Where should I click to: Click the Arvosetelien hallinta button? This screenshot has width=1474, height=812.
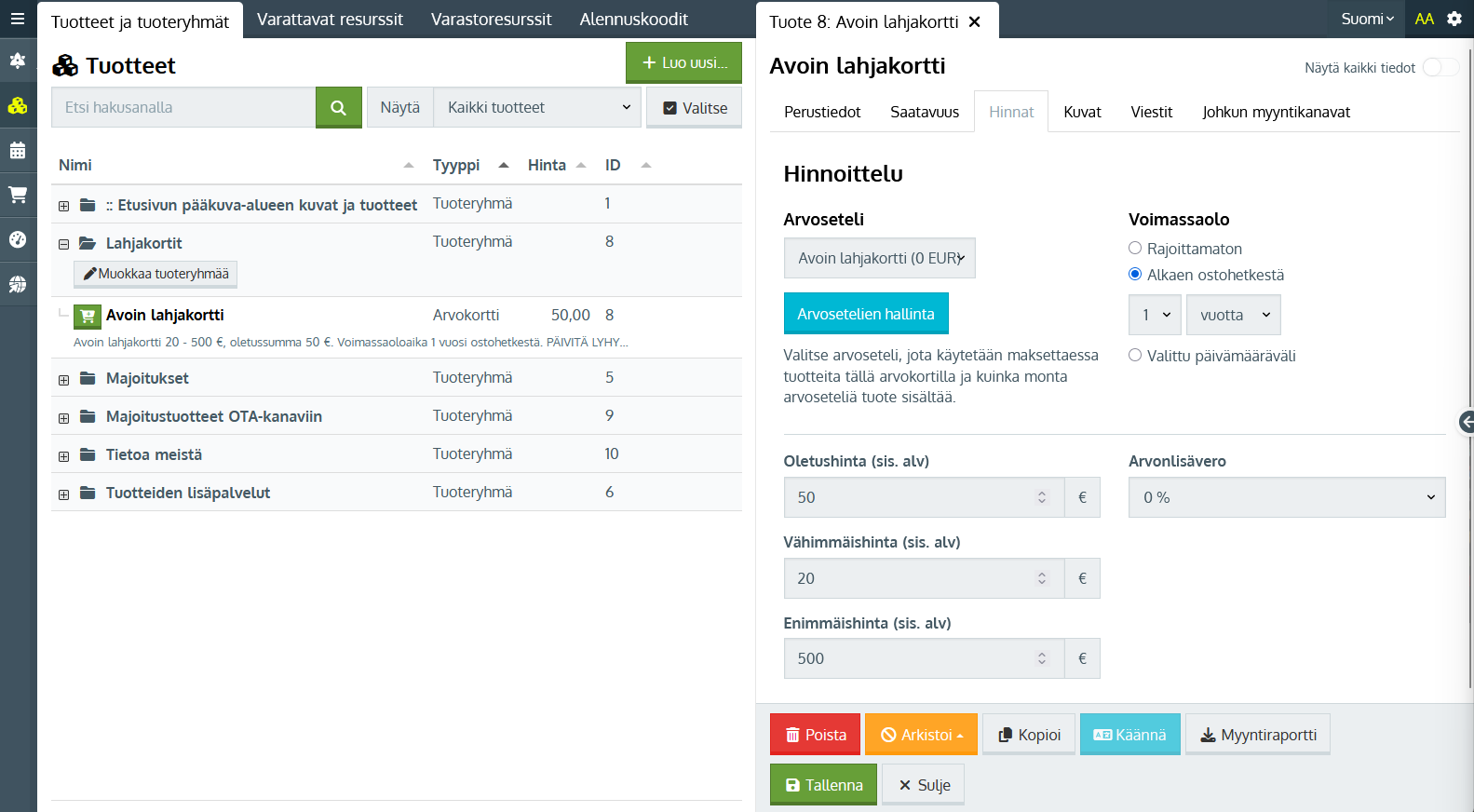click(865, 314)
